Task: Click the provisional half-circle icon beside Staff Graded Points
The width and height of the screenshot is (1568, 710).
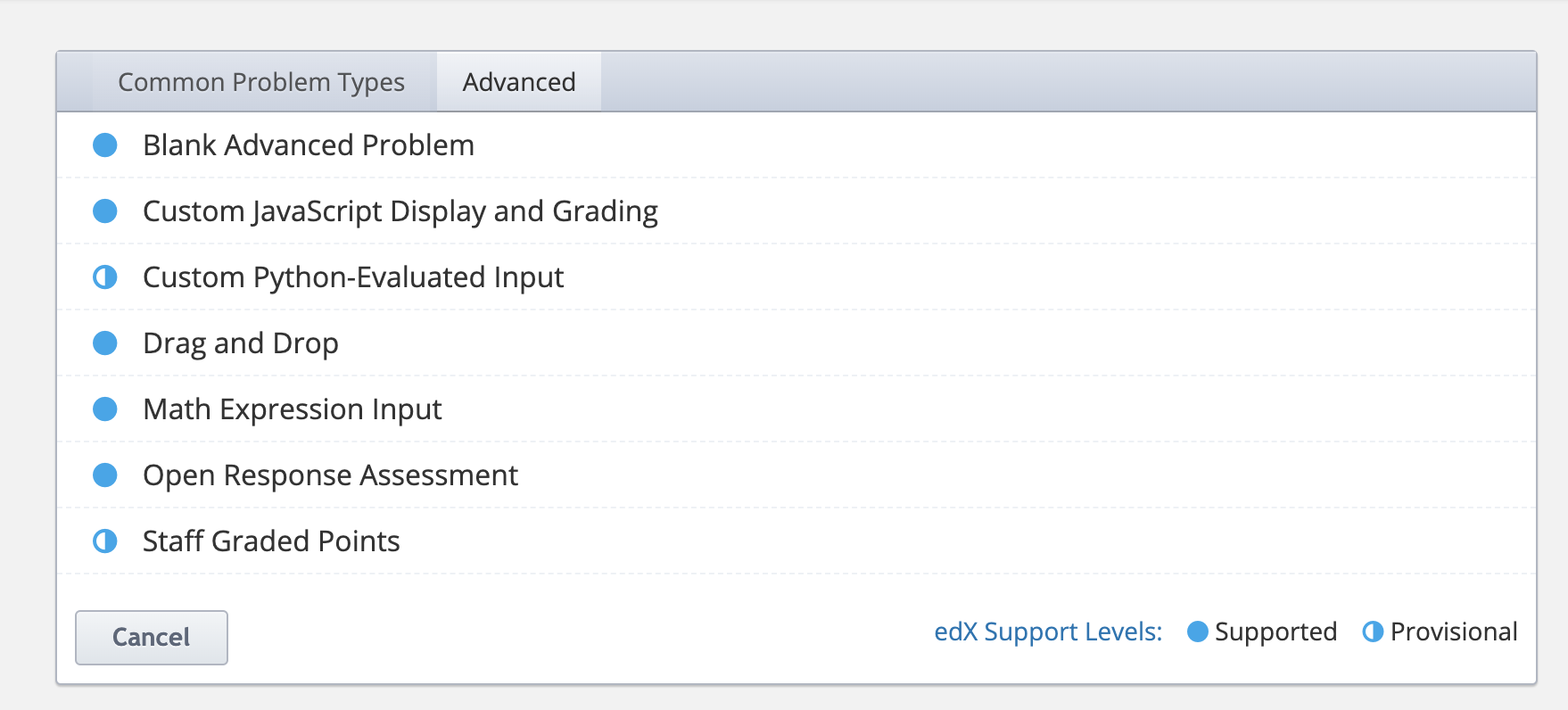Action: pos(105,541)
